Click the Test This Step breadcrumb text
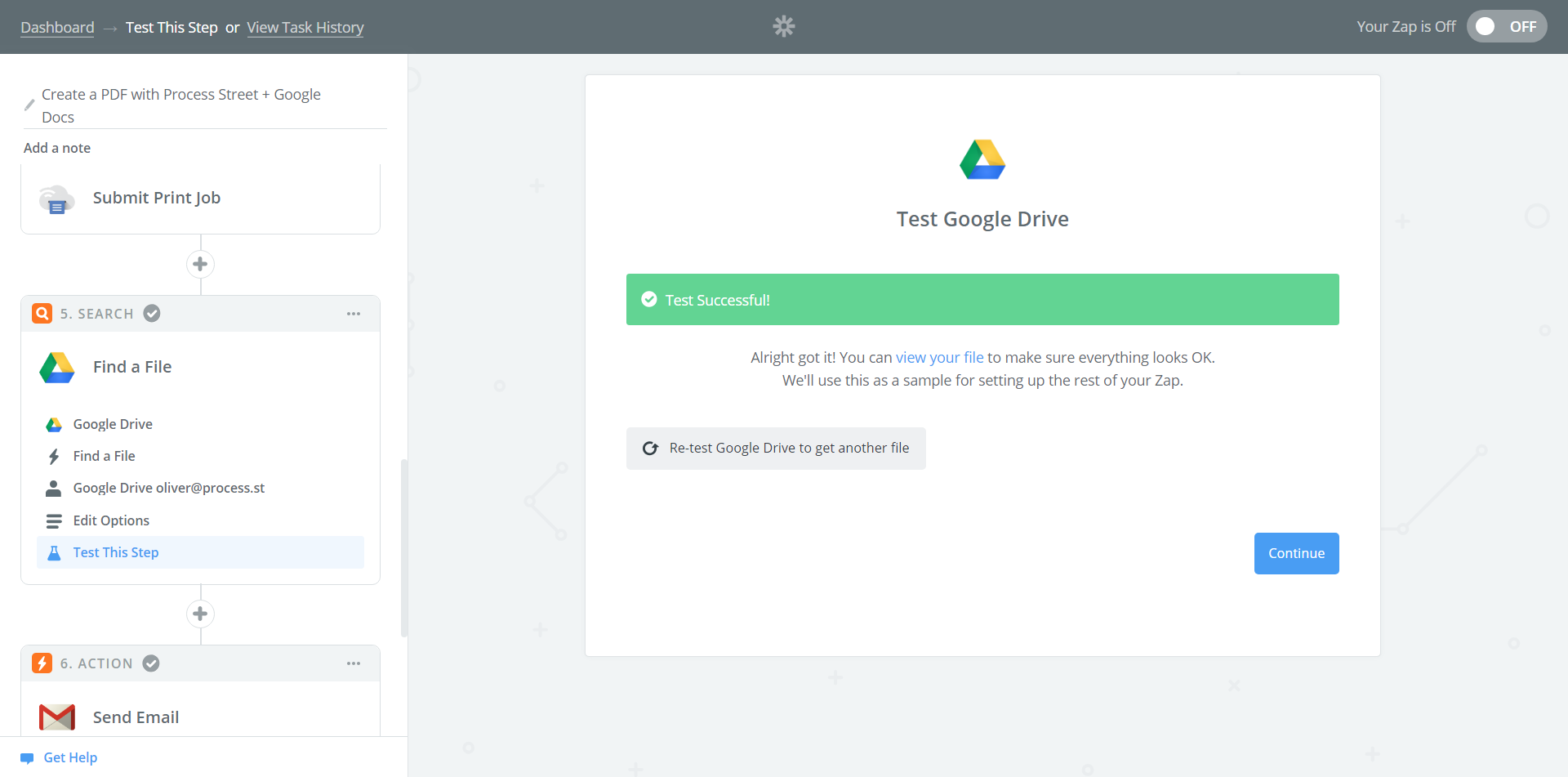 tap(171, 28)
